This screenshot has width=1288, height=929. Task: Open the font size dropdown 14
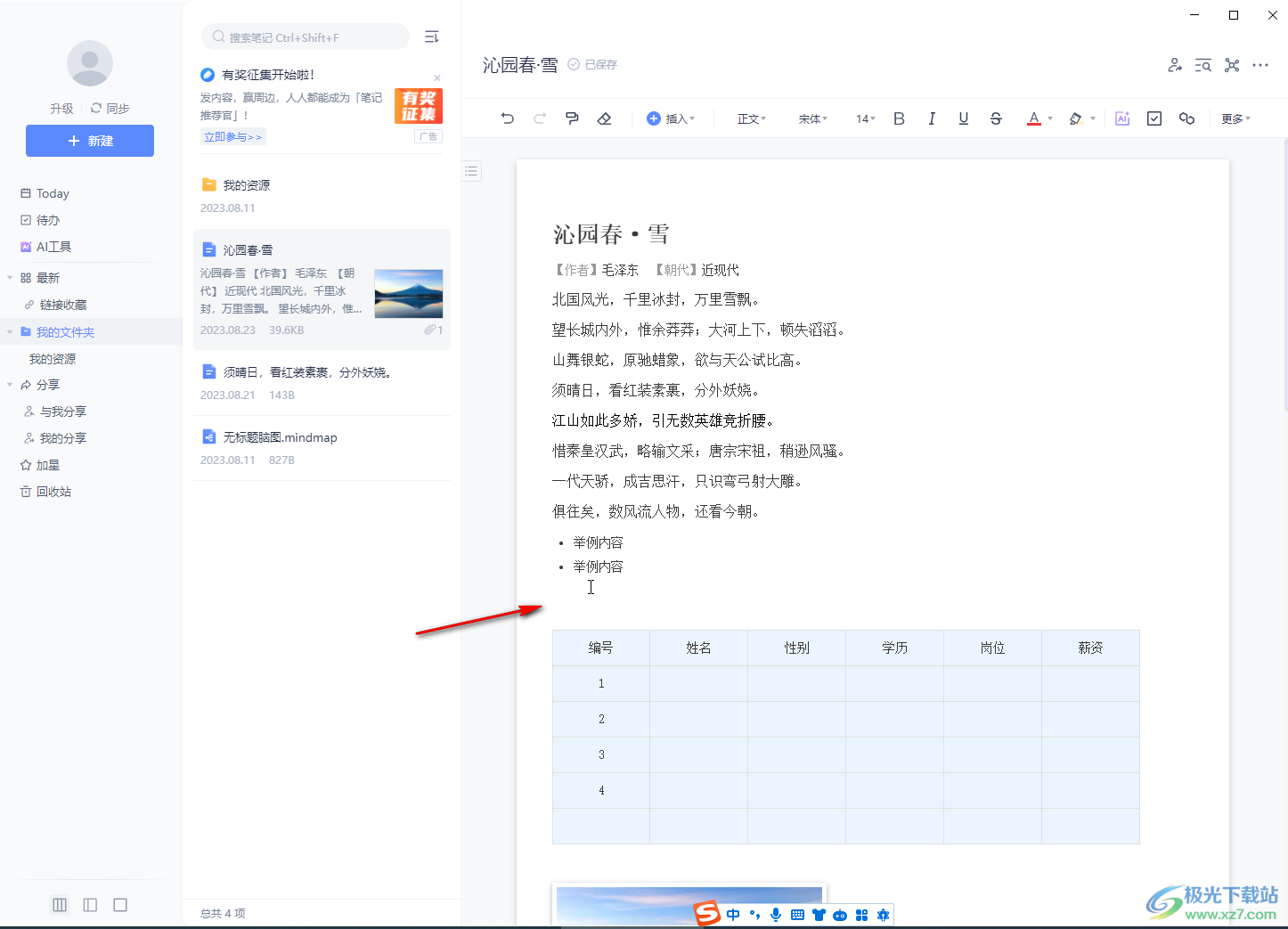pyautogui.click(x=866, y=118)
